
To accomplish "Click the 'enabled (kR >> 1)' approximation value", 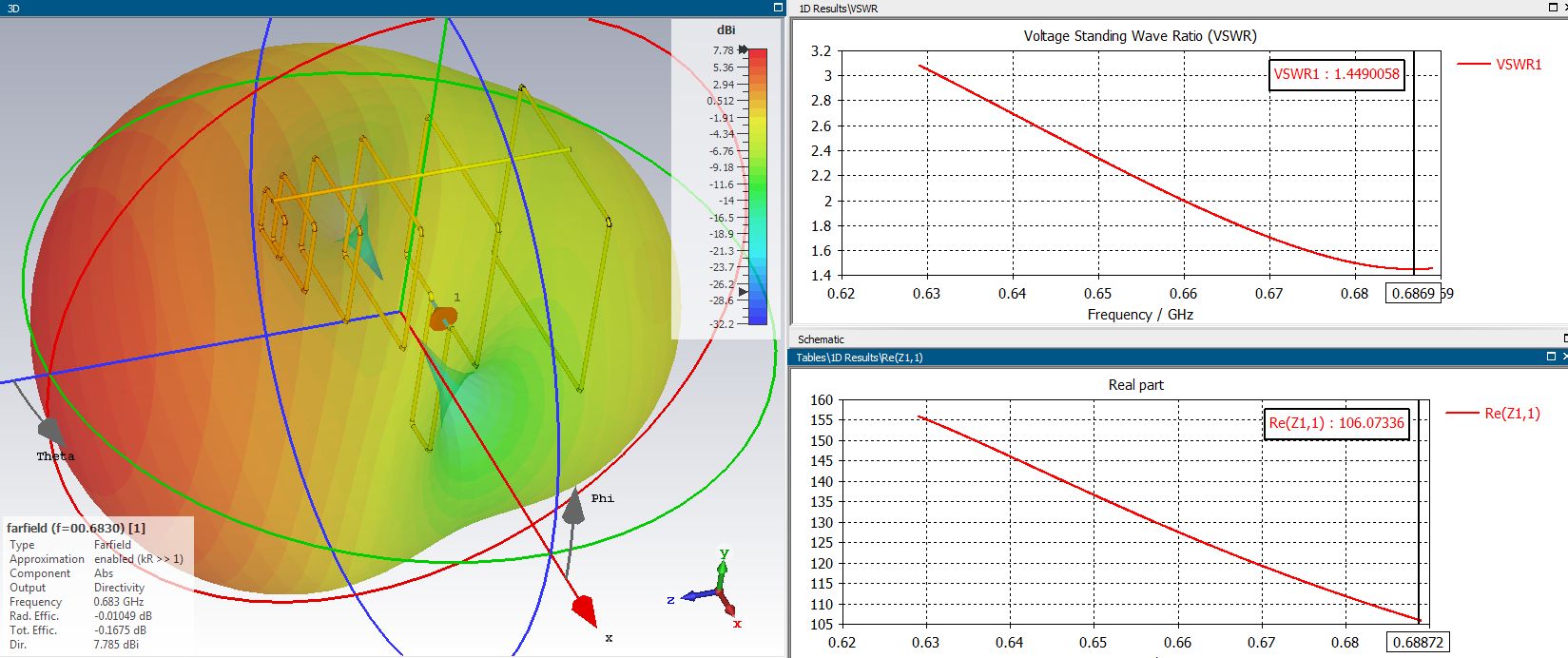I will click(139, 559).
